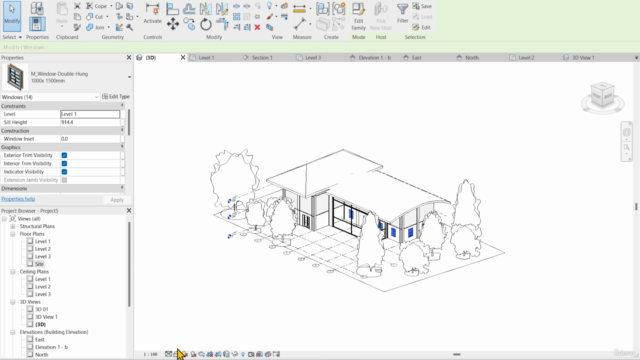Select Mirror - Pick Axis tool

(x=206, y=8)
